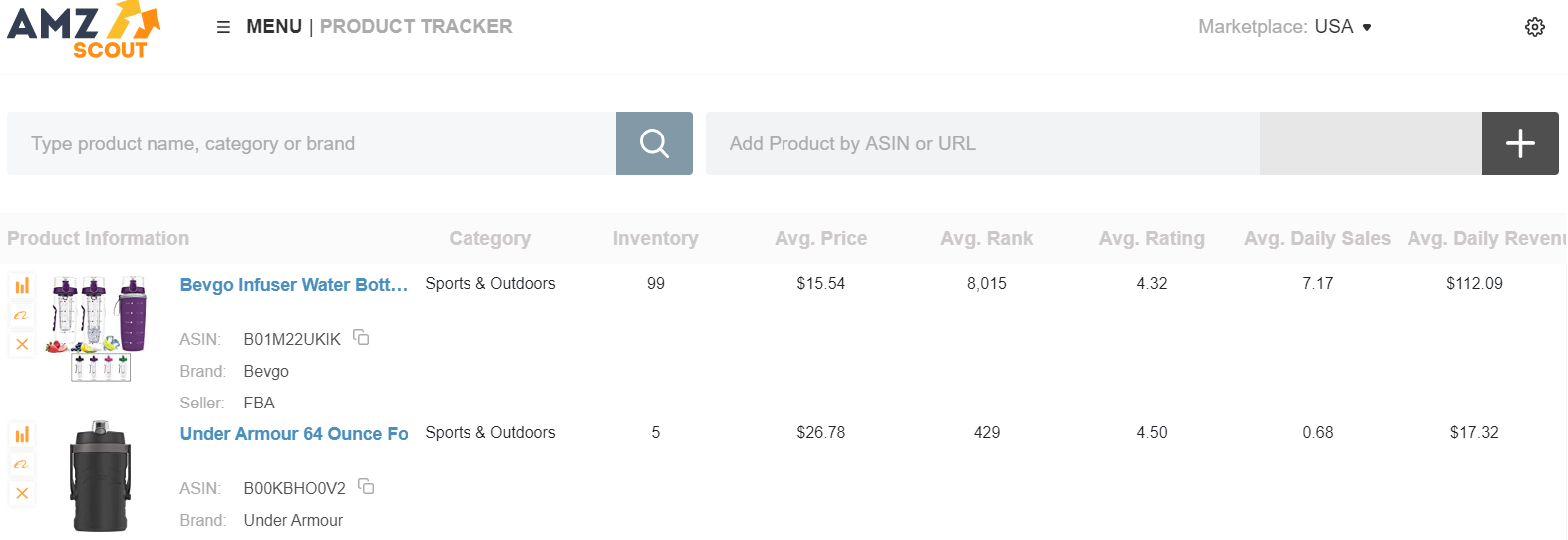
Task: Open the chart for Under Armour 64 Ounce
Action: click(x=22, y=435)
